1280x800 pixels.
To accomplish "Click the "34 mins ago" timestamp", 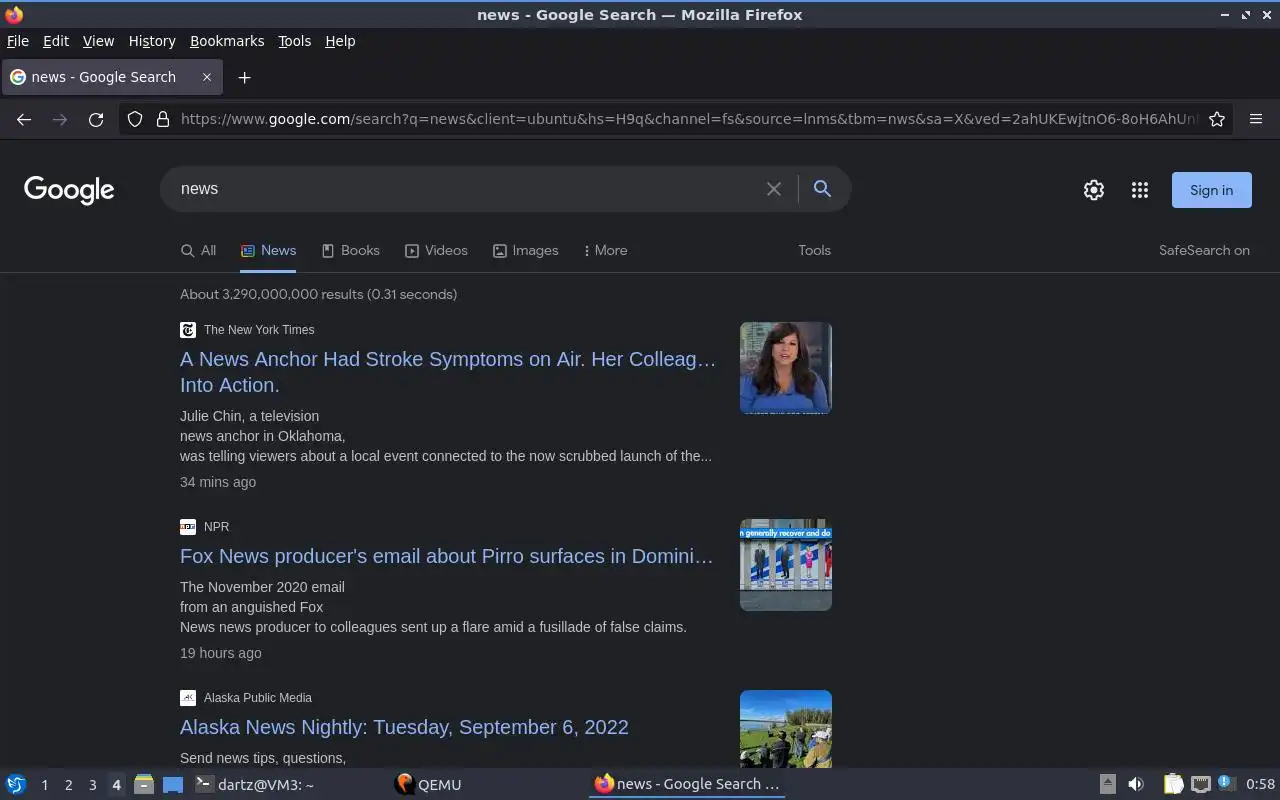I will pyautogui.click(x=218, y=482).
